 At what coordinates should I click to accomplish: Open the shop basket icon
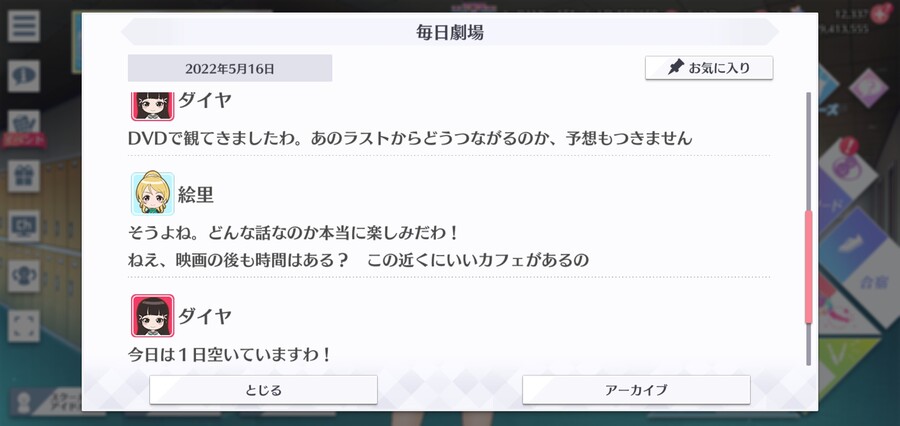tap(24, 122)
